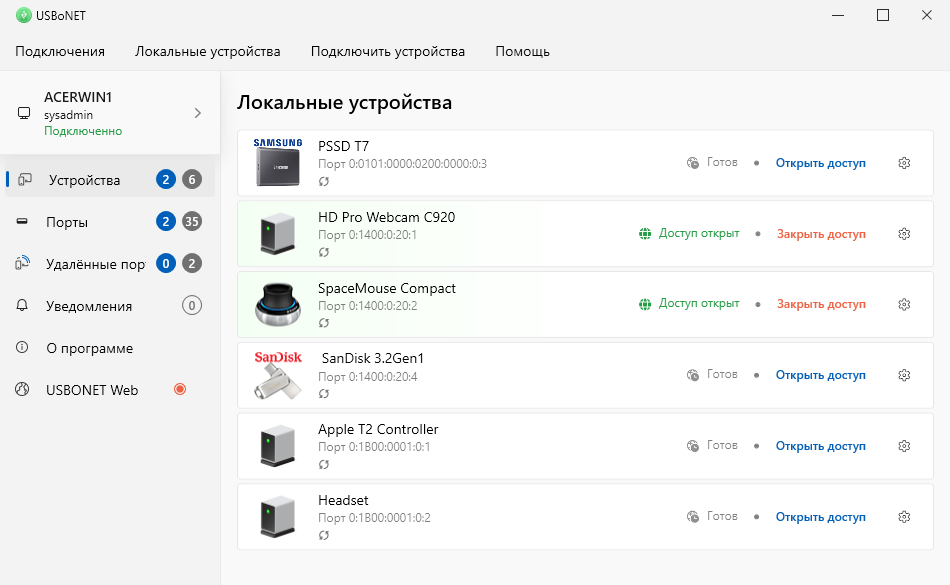The width and height of the screenshot is (950, 585).
Task: Open settings gear for SanDisk 3.2Gen1
Action: coord(904,375)
